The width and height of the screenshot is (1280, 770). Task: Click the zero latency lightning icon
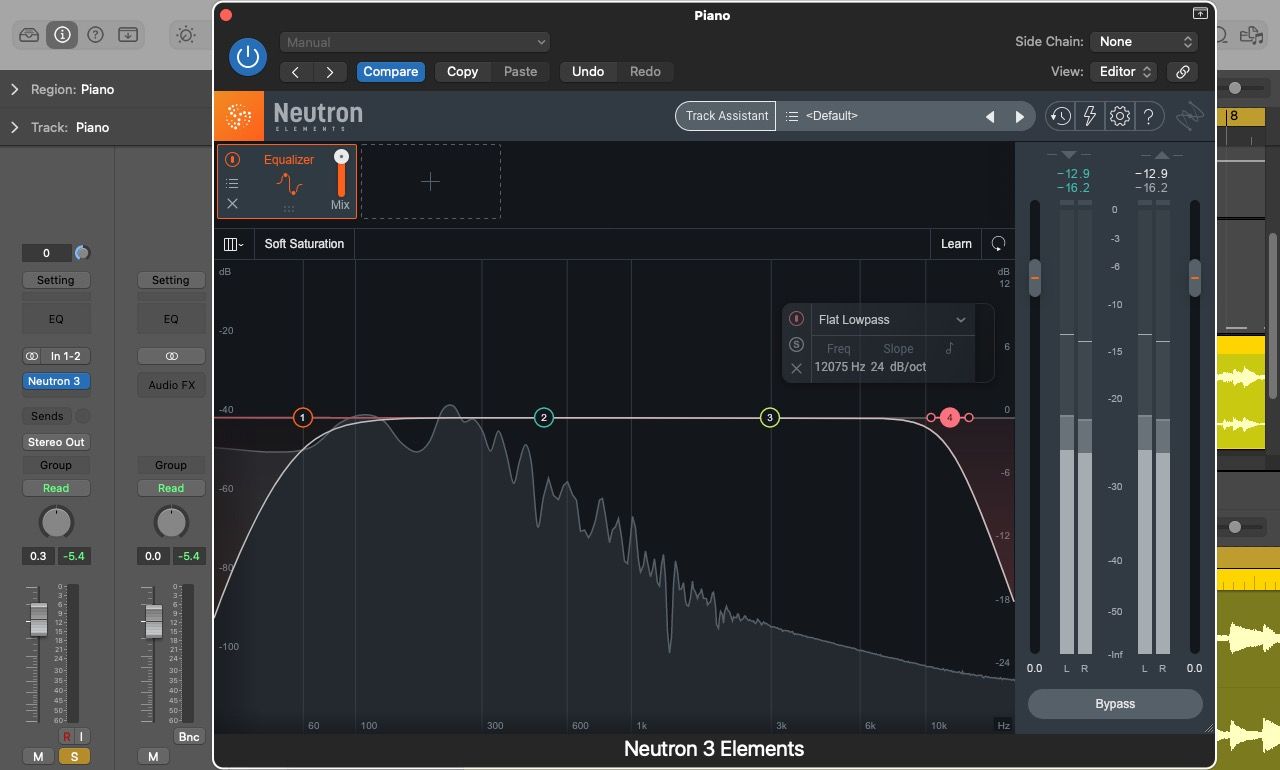click(1090, 116)
